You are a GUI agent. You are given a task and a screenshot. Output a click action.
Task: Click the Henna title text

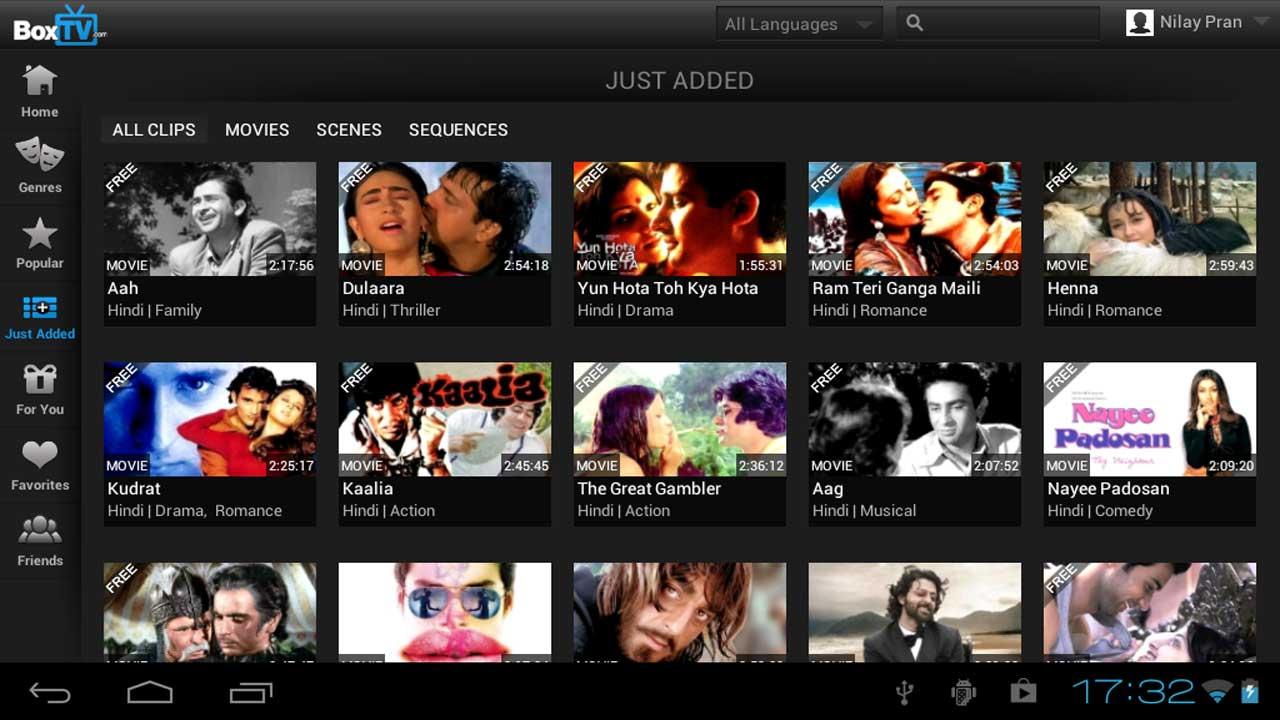pos(1072,288)
